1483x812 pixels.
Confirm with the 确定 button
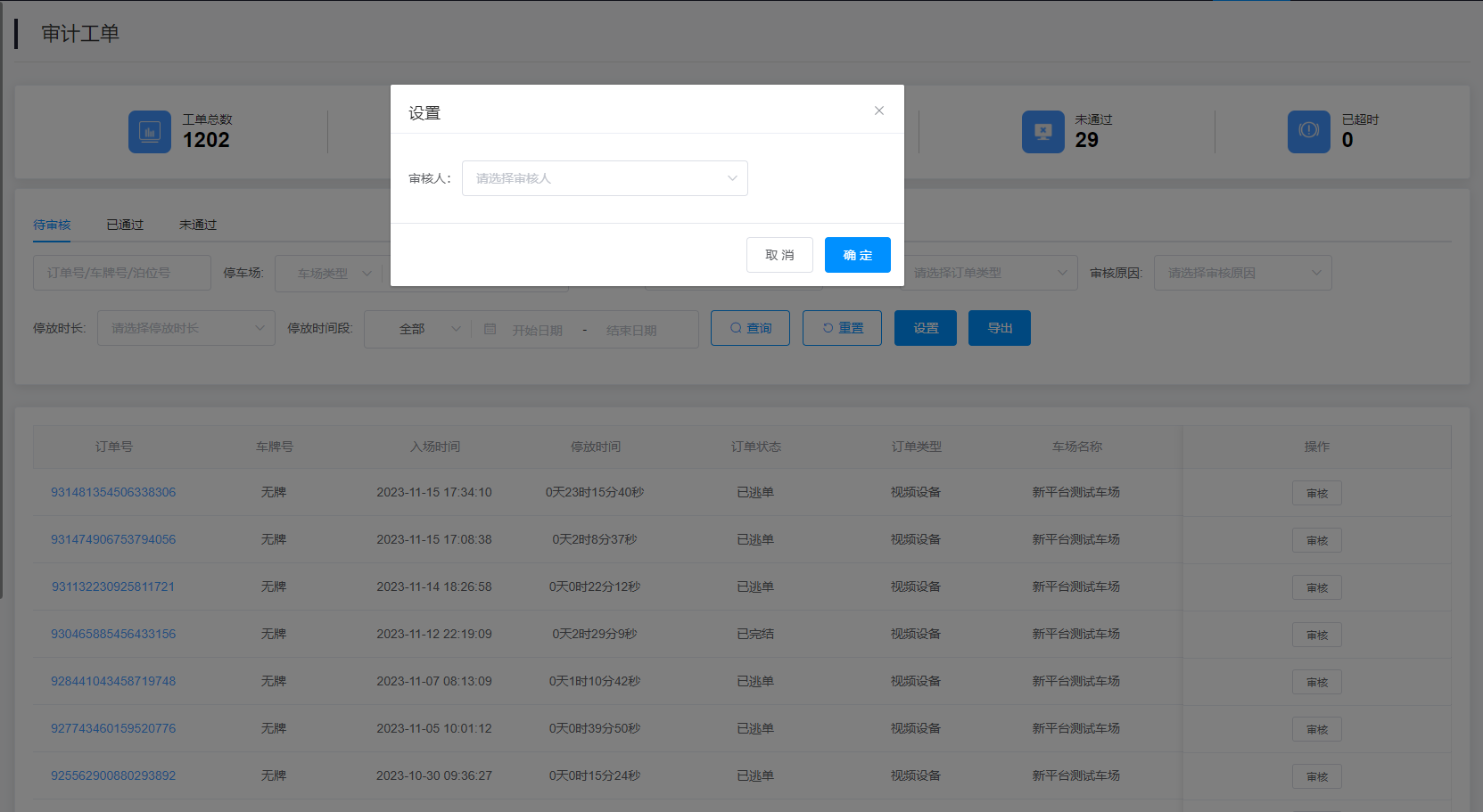pos(857,255)
